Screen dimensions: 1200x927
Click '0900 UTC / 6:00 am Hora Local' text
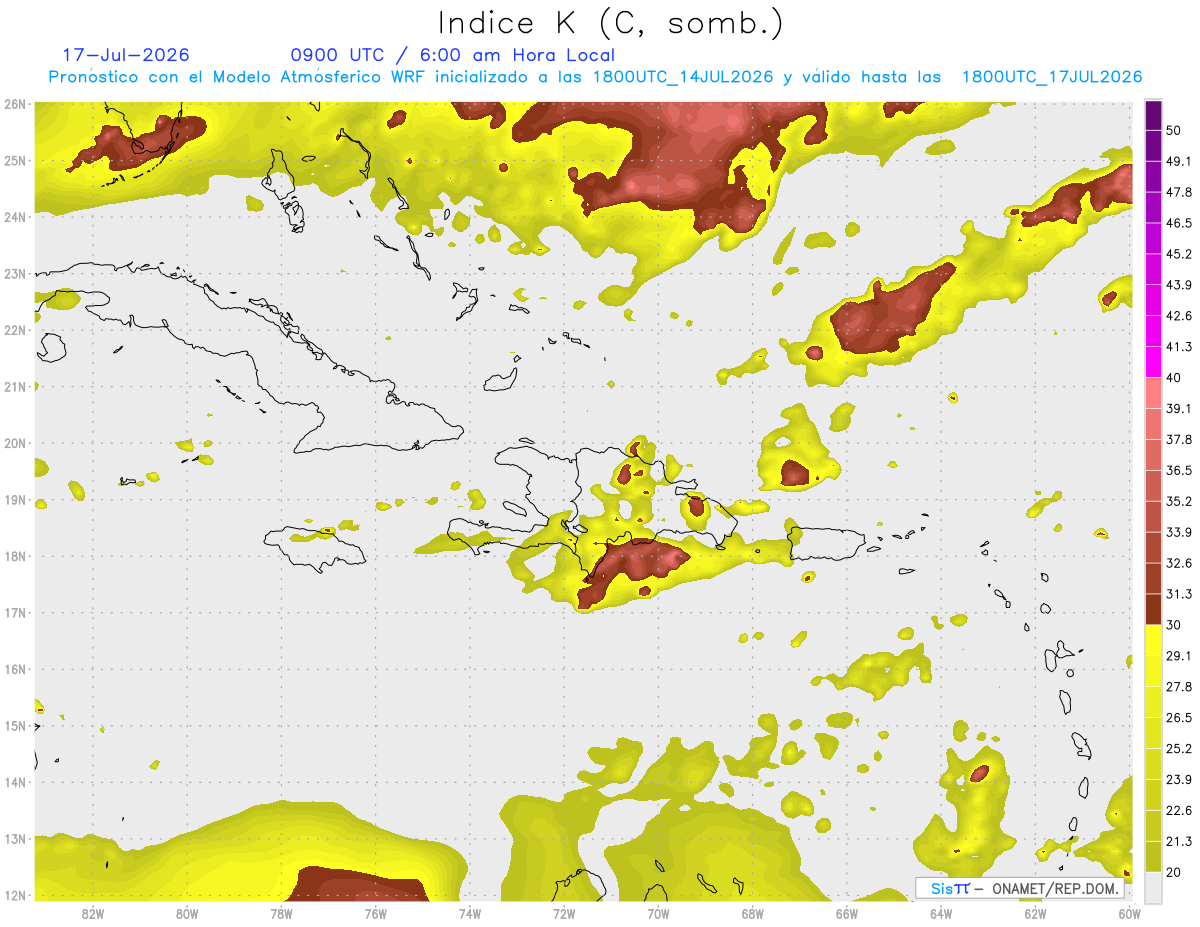click(453, 55)
